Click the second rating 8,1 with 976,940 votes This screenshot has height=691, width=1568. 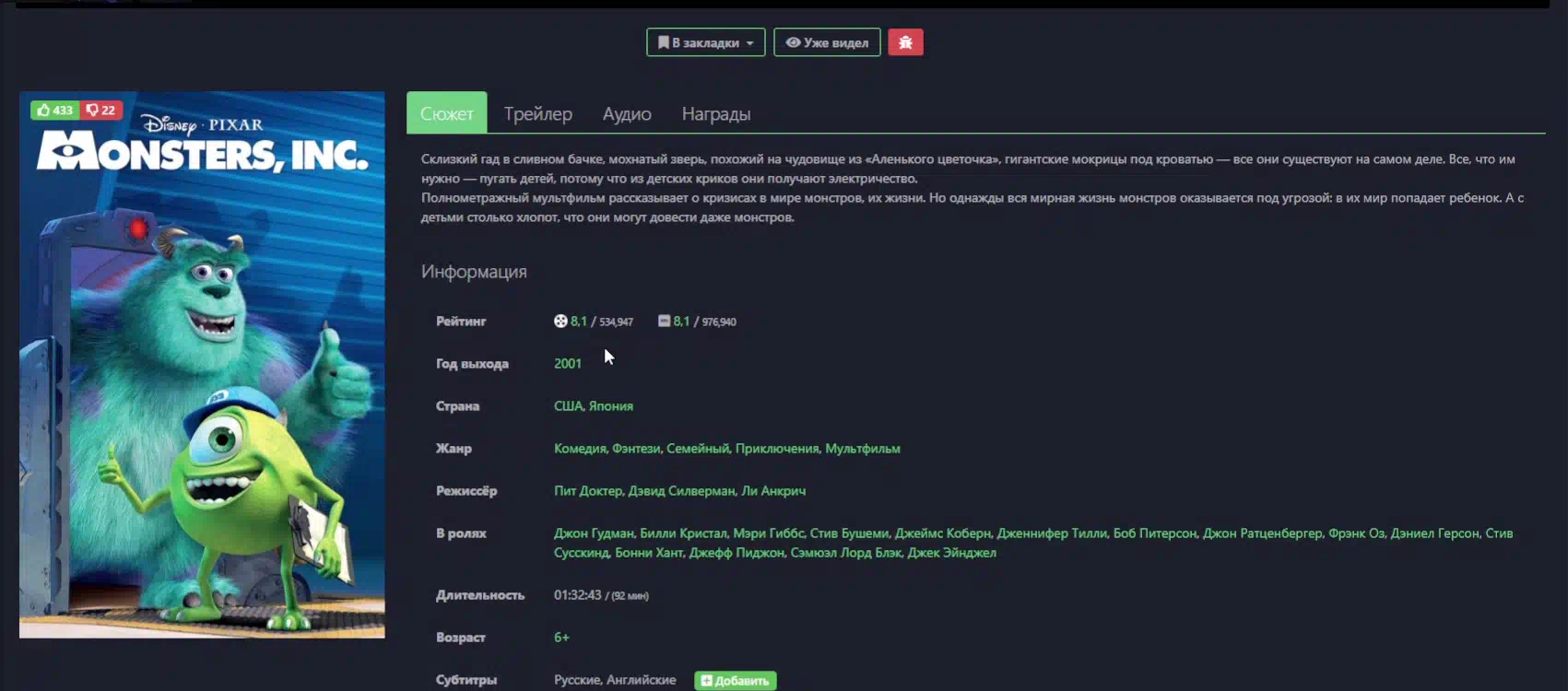(x=697, y=322)
